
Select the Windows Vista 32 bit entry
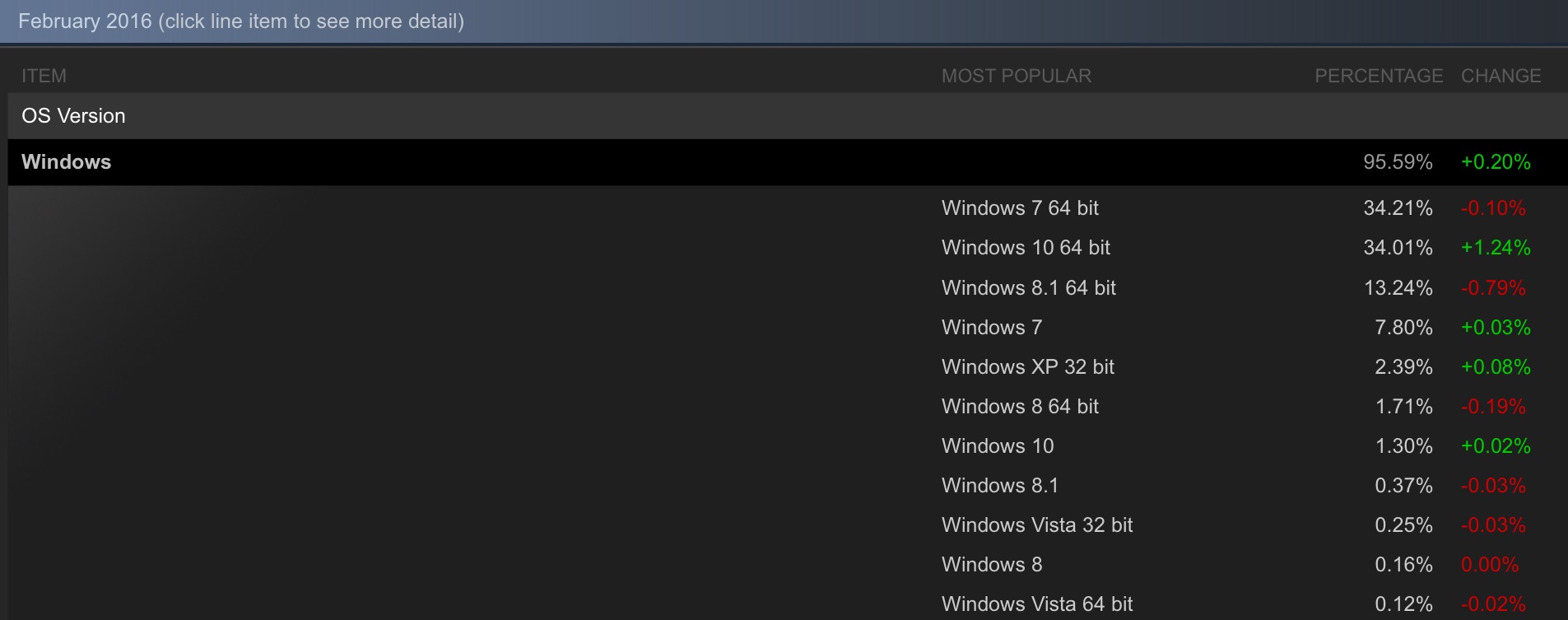1037,525
